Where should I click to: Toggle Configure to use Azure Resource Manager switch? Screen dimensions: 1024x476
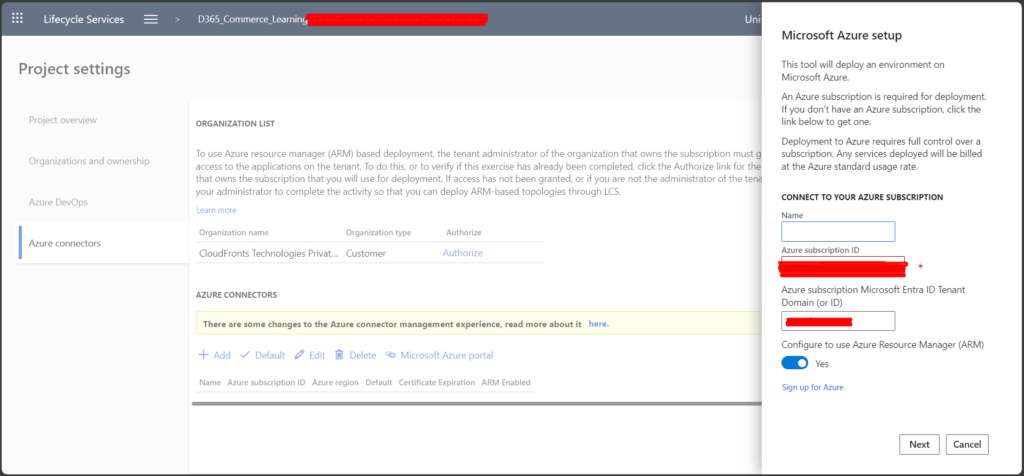[795, 363]
